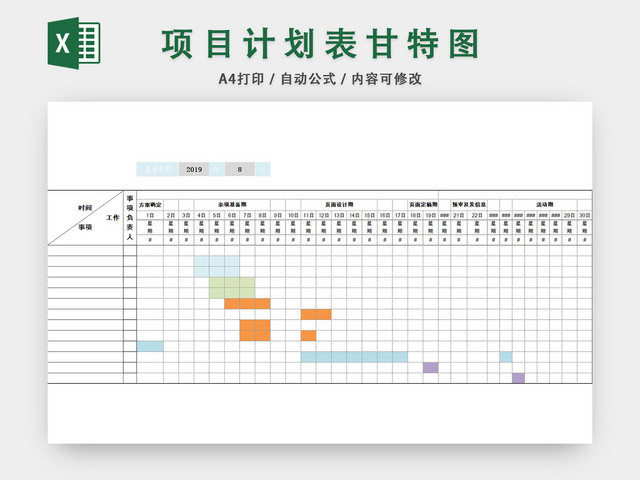Click the light blue bar under 1日
The height and width of the screenshot is (480, 640).
(x=150, y=347)
